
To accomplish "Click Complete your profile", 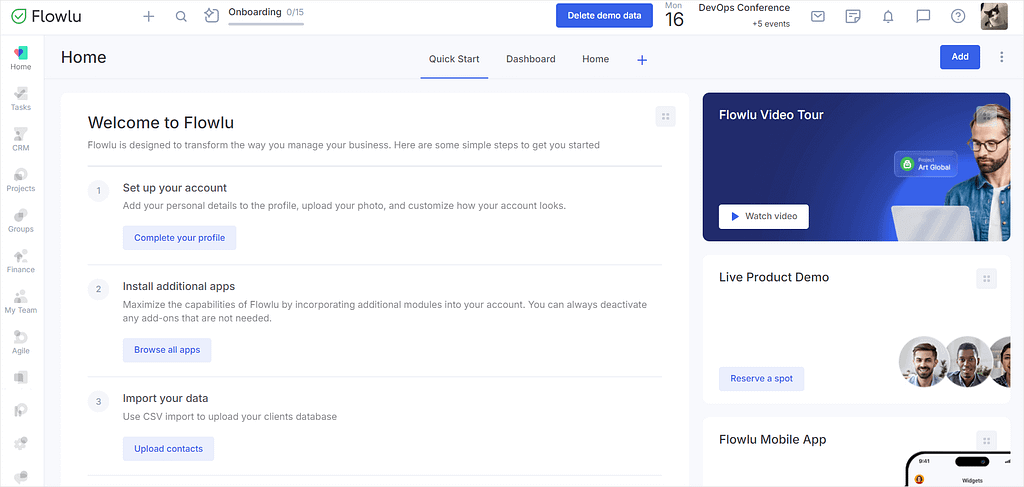I will click(x=180, y=238).
